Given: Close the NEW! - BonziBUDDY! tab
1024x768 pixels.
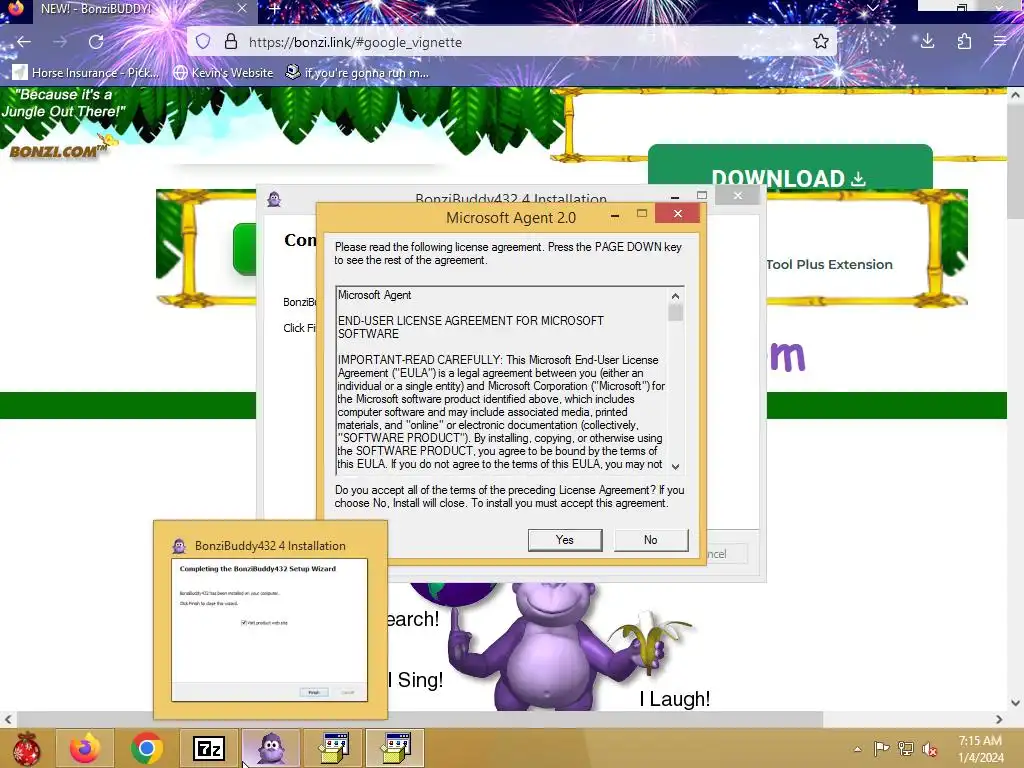Looking at the screenshot, I should point(242,8).
